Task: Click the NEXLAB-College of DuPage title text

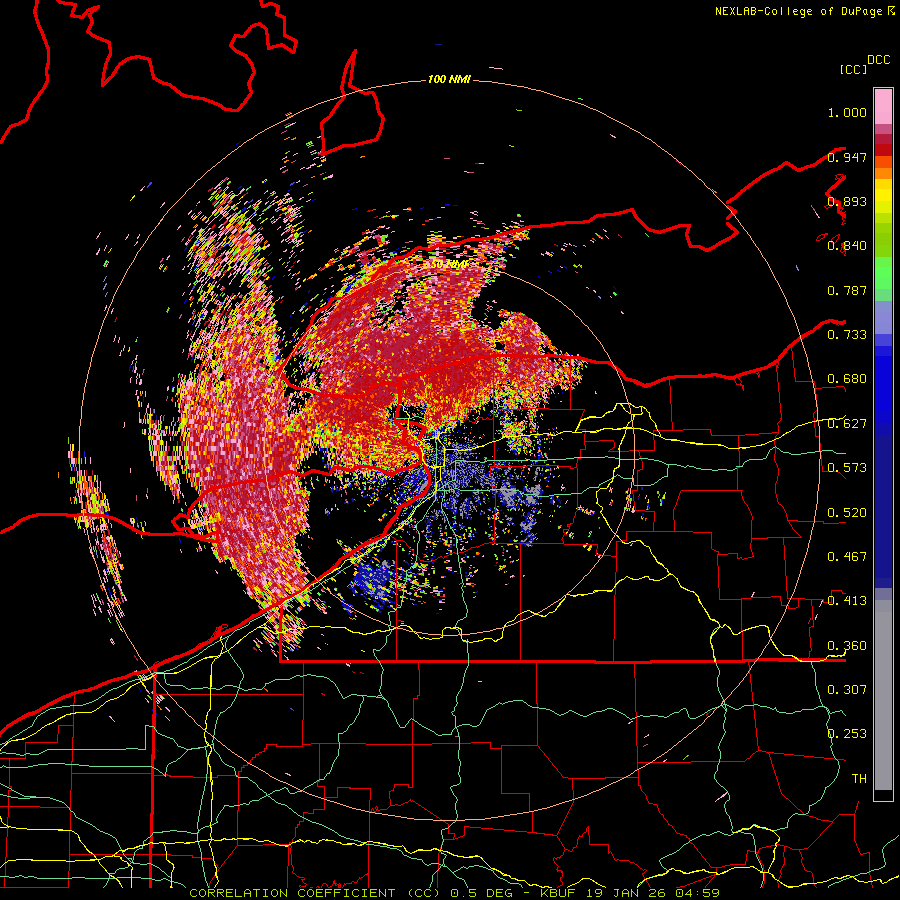Action: tap(798, 11)
